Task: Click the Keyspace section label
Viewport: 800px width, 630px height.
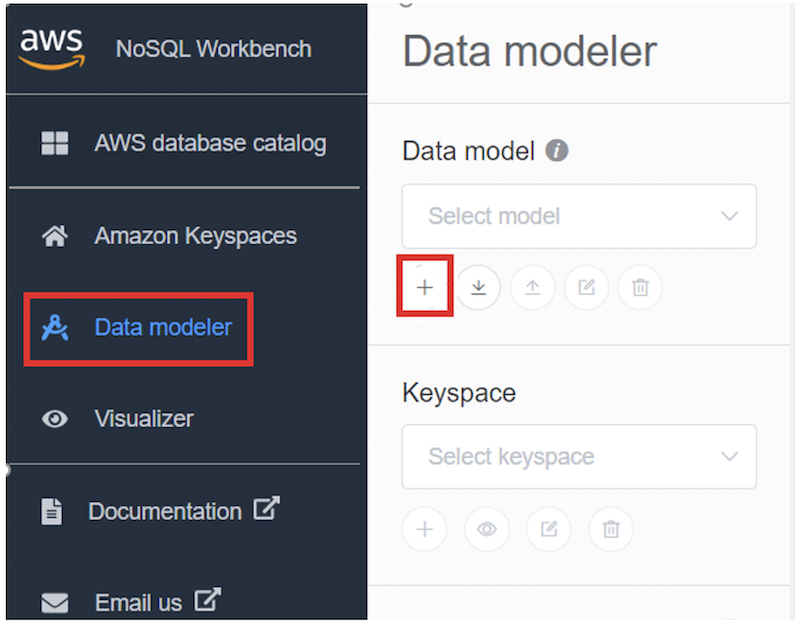Action: [459, 393]
